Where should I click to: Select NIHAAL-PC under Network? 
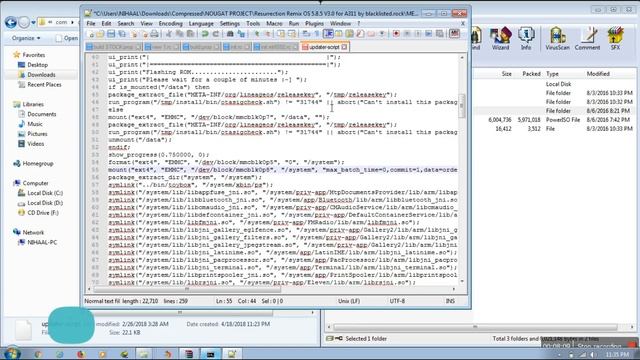click(x=38, y=242)
